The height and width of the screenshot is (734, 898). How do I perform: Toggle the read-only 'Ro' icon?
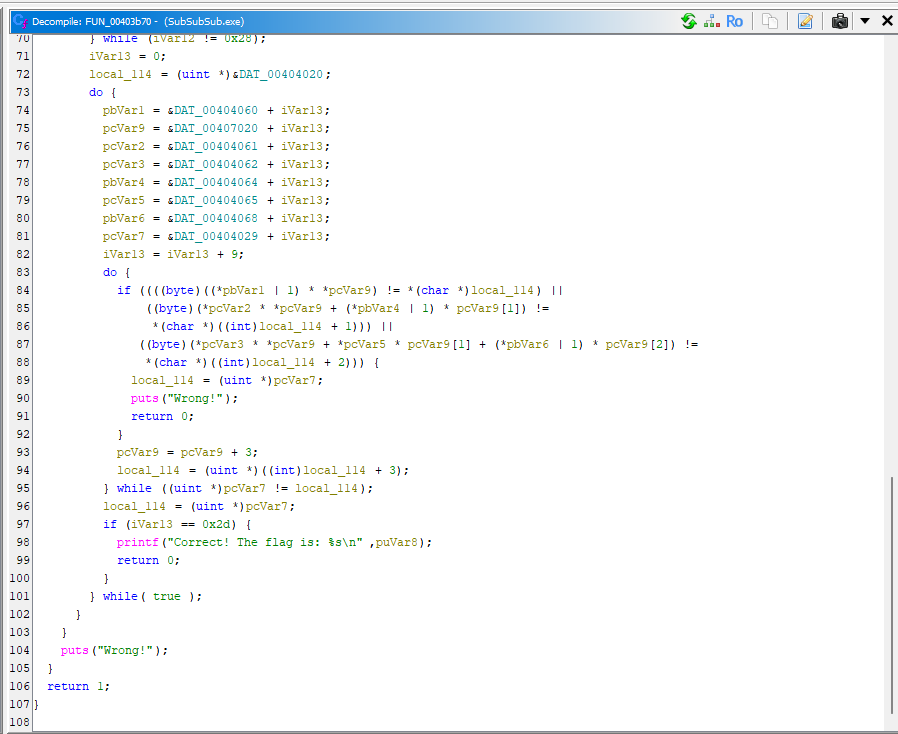(x=734, y=21)
